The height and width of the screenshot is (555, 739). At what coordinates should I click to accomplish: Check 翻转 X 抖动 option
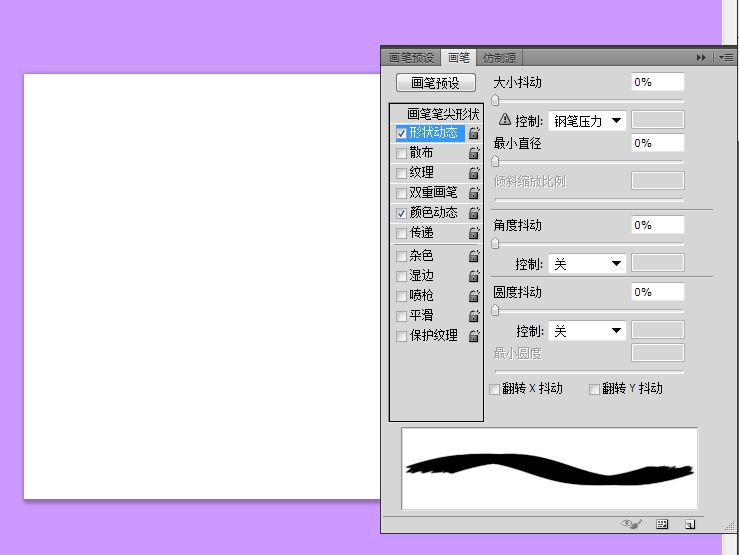[494, 389]
